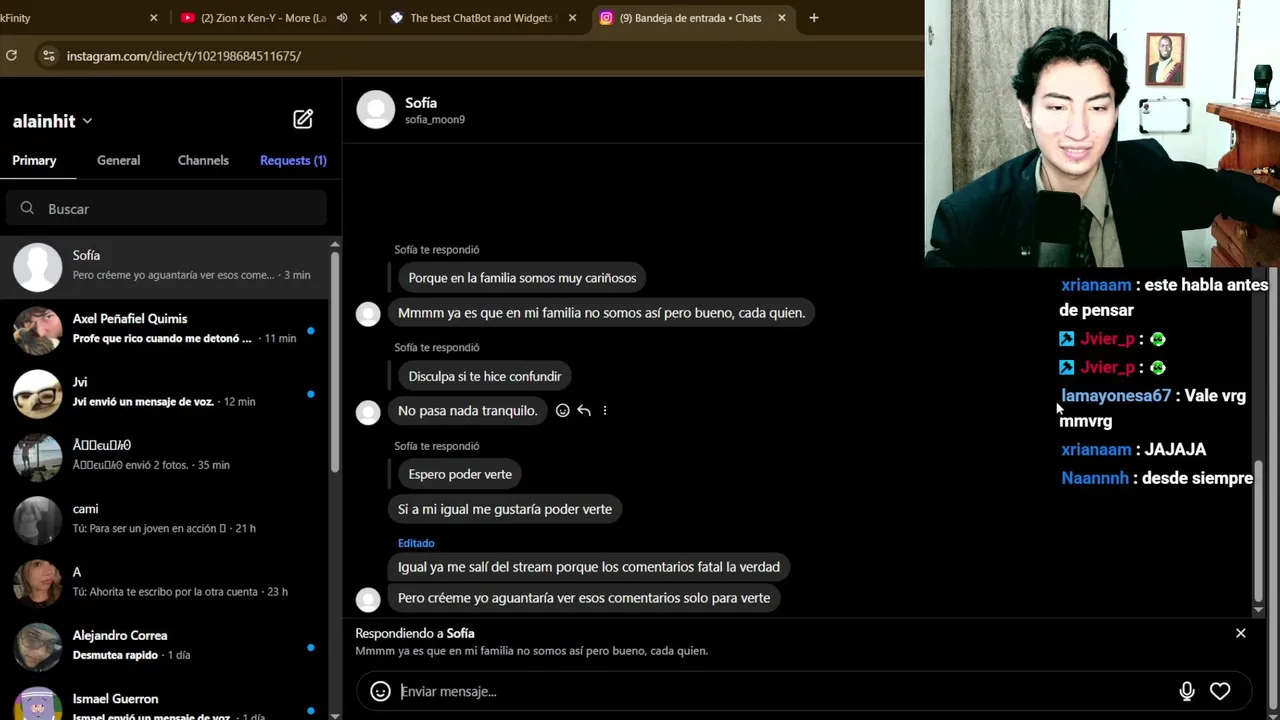Viewport: 1280px width, 720px height.
Task: Open the new message compose icon
Action: pyautogui.click(x=303, y=120)
